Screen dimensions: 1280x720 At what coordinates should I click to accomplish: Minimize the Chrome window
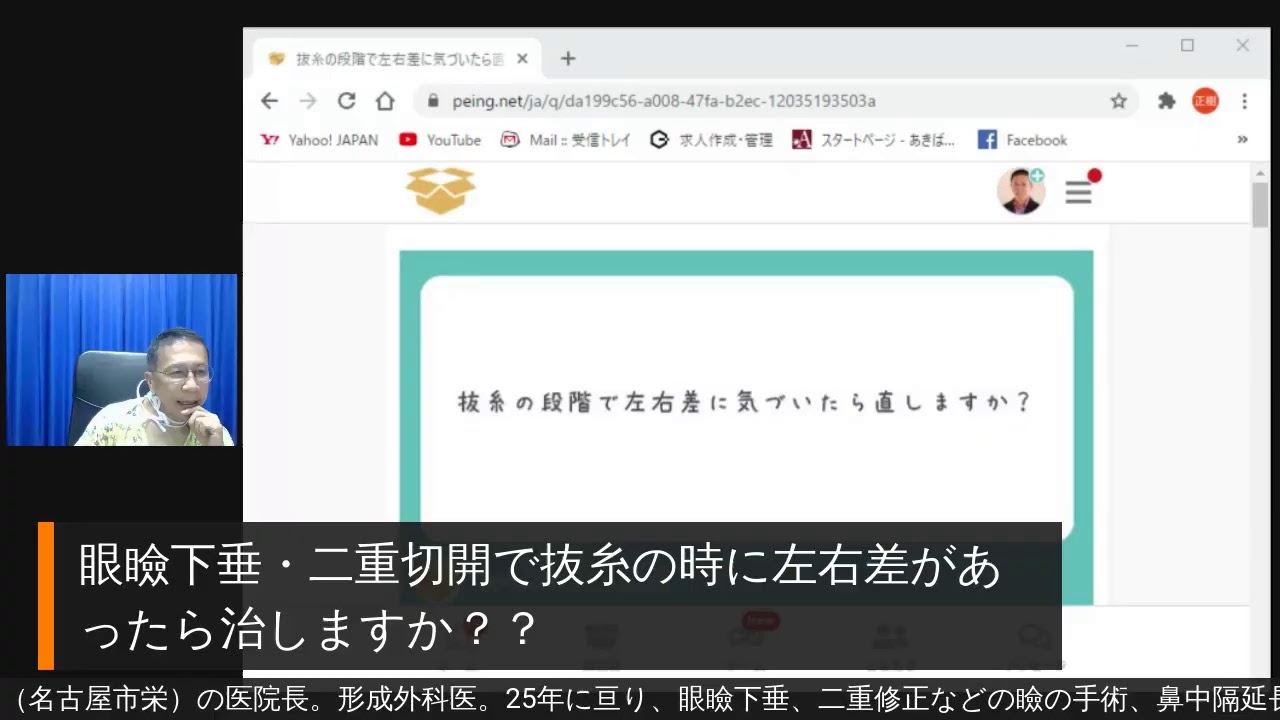point(1132,46)
